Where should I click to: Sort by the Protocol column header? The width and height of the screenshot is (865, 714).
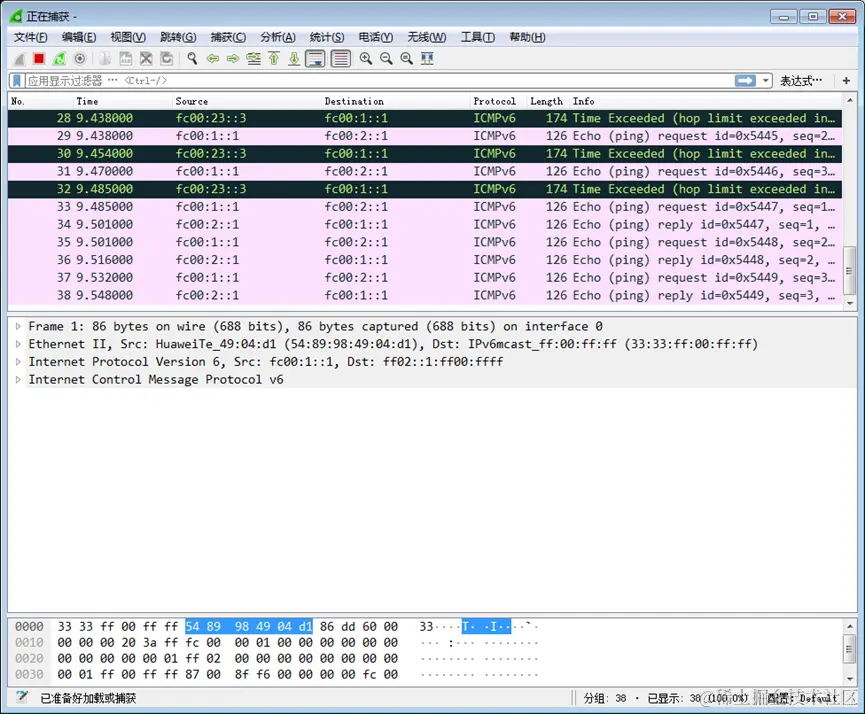click(x=498, y=102)
